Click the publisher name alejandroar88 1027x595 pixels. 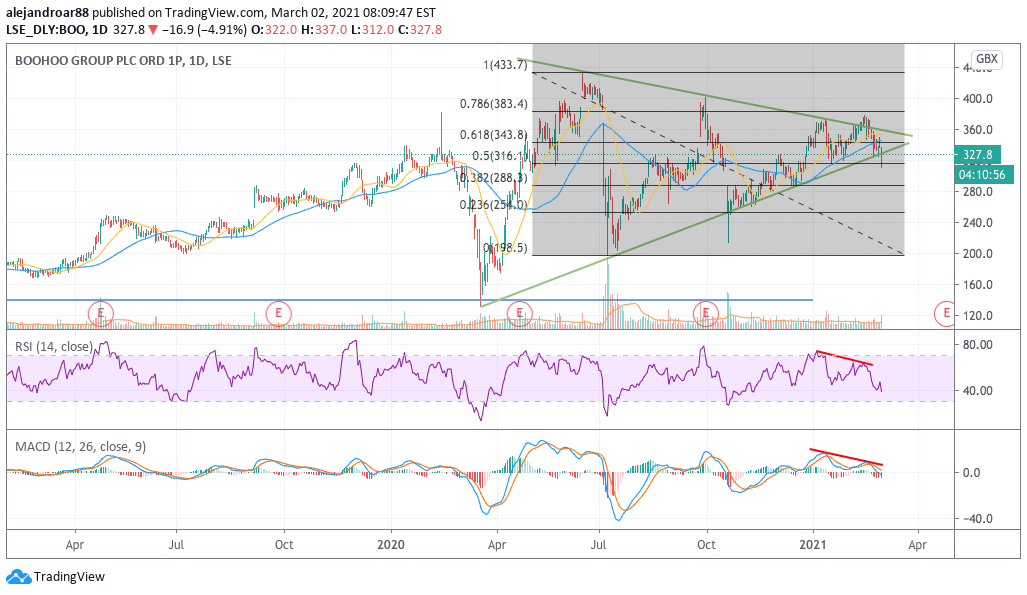[47, 12]
